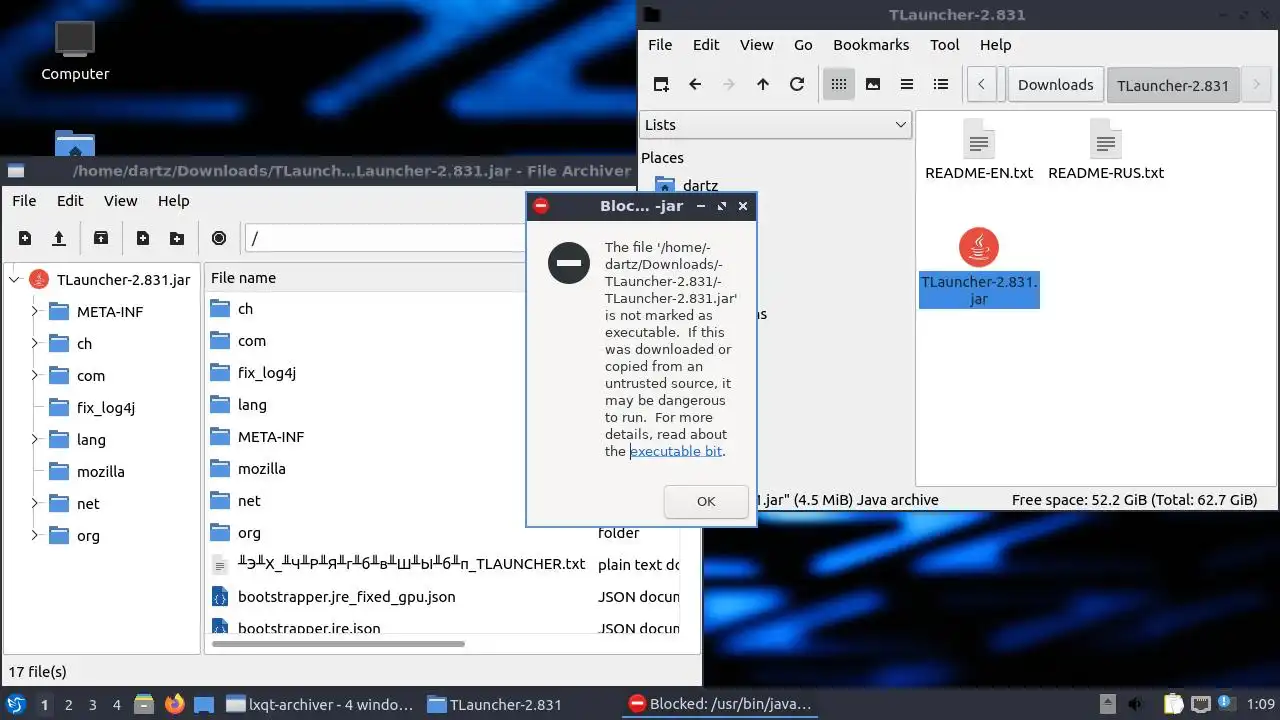Select the README-EN.txt file
Image resolution: width=1280 pixels, height=720 pixels.
point(979,150)
